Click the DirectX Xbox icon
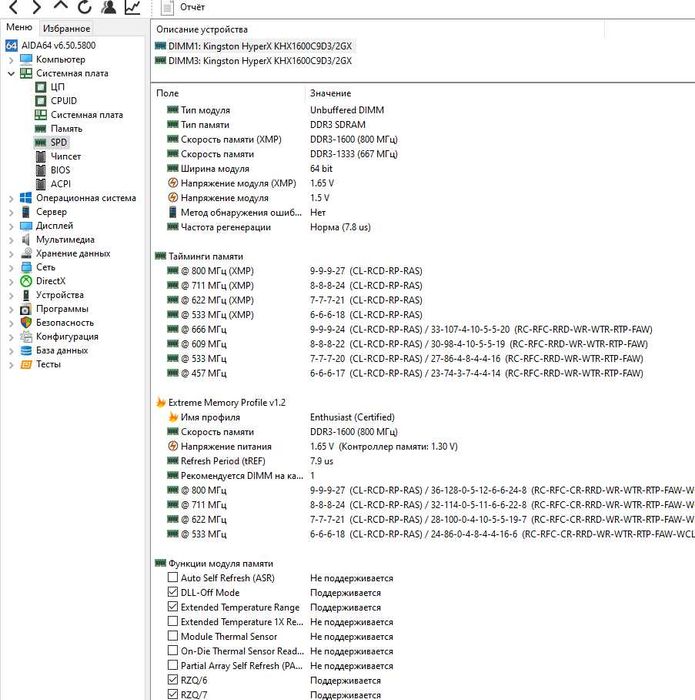The image size is (695, 700). (x=26, y=281)
